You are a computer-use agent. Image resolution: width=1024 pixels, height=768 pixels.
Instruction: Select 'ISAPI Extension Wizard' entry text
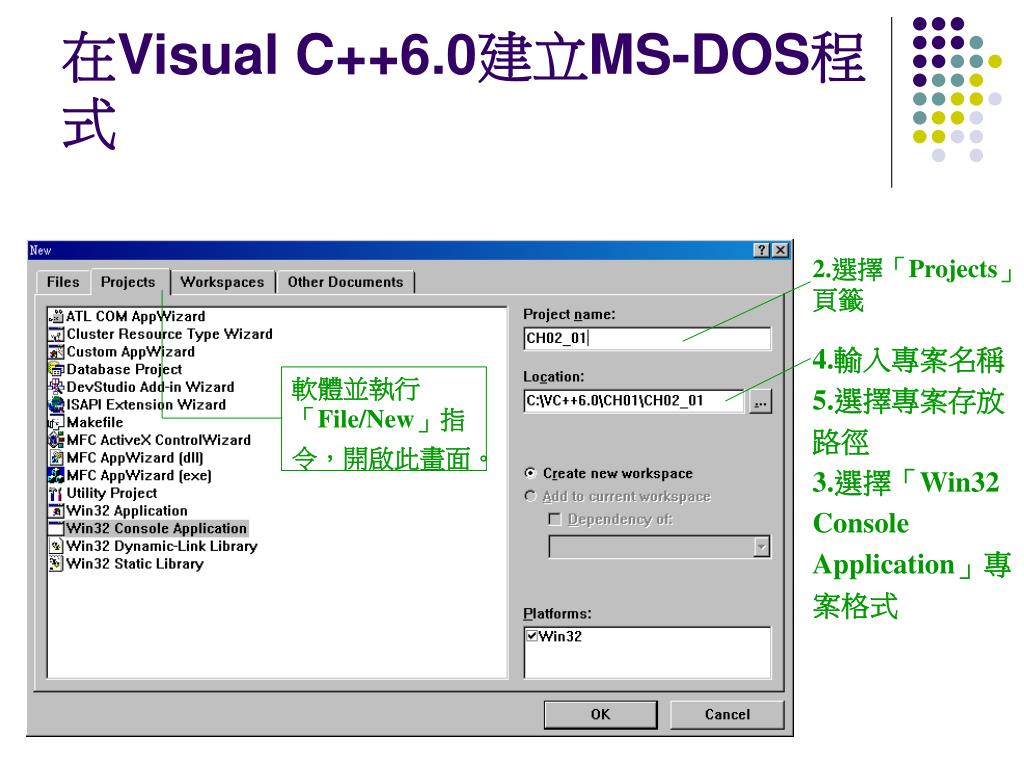coord(146,405)
